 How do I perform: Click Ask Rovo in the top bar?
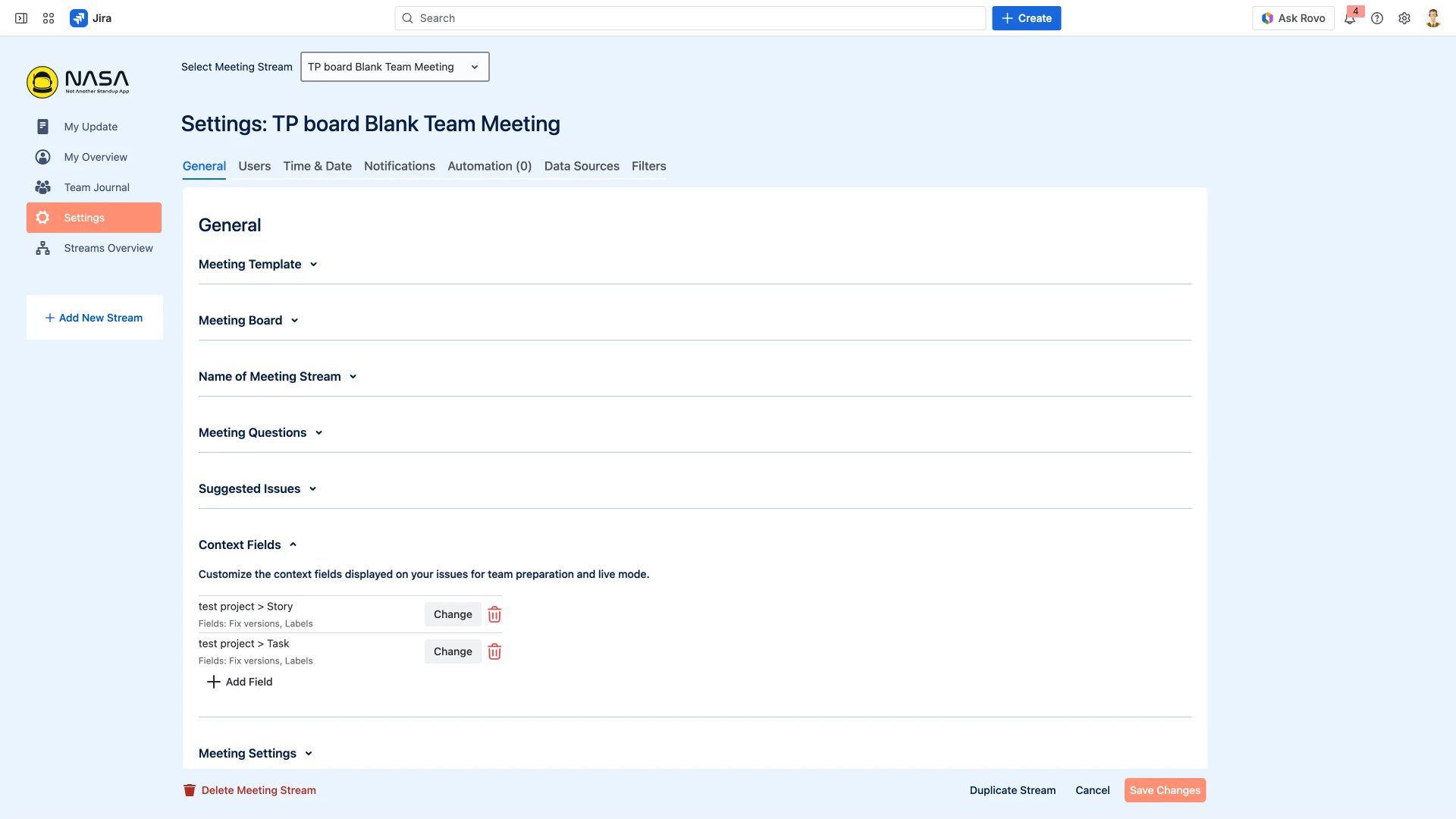[x=1293, y=17]
